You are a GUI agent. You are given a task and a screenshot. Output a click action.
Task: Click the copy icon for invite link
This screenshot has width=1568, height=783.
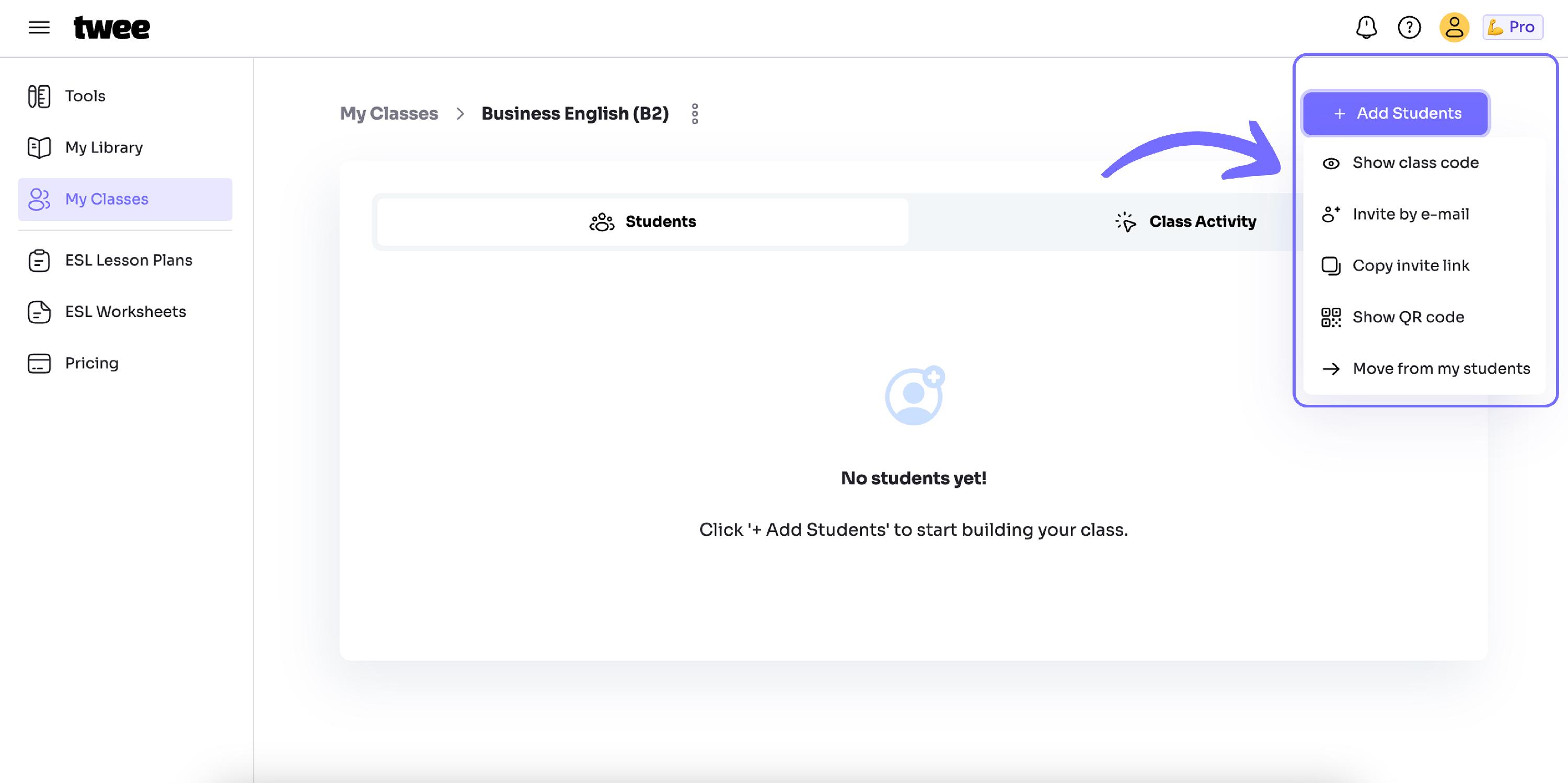[x=1331, y=266]
